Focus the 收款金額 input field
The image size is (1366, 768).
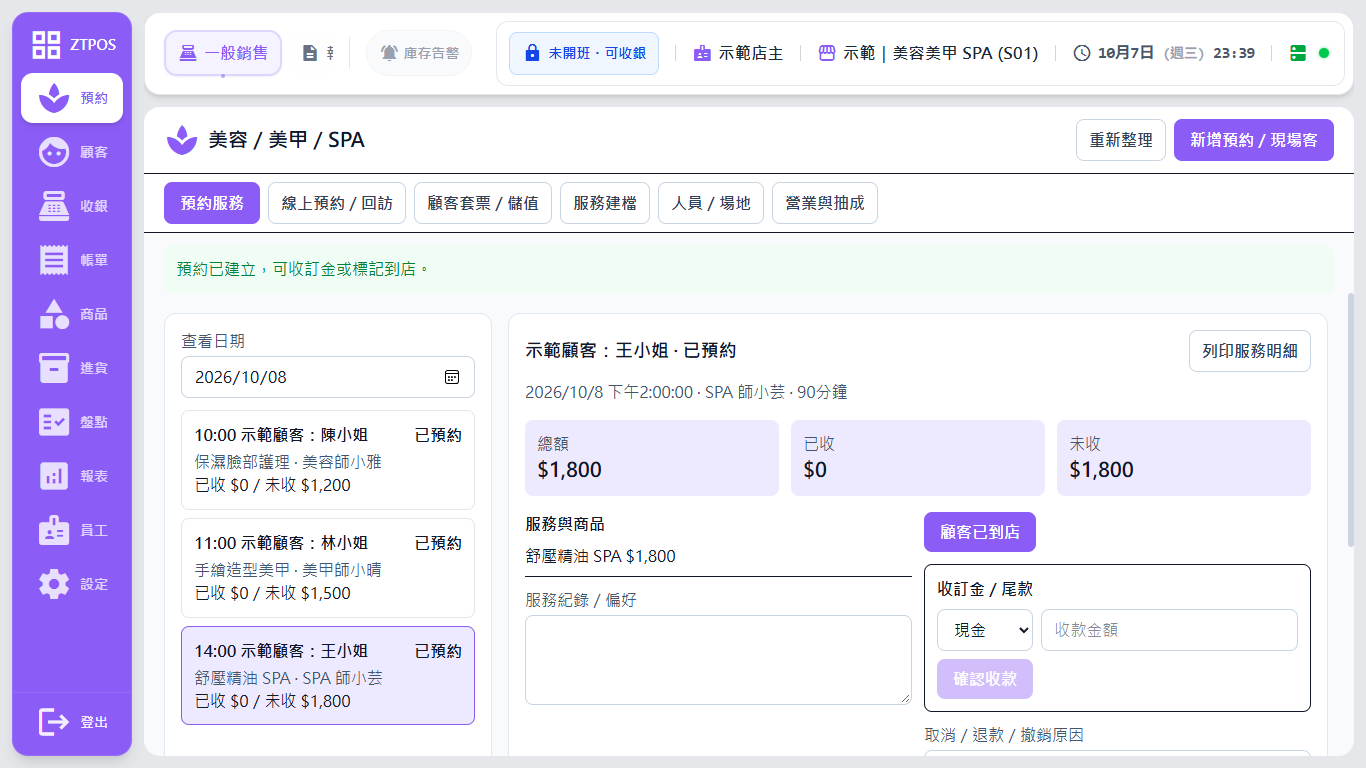(1169, 630)
